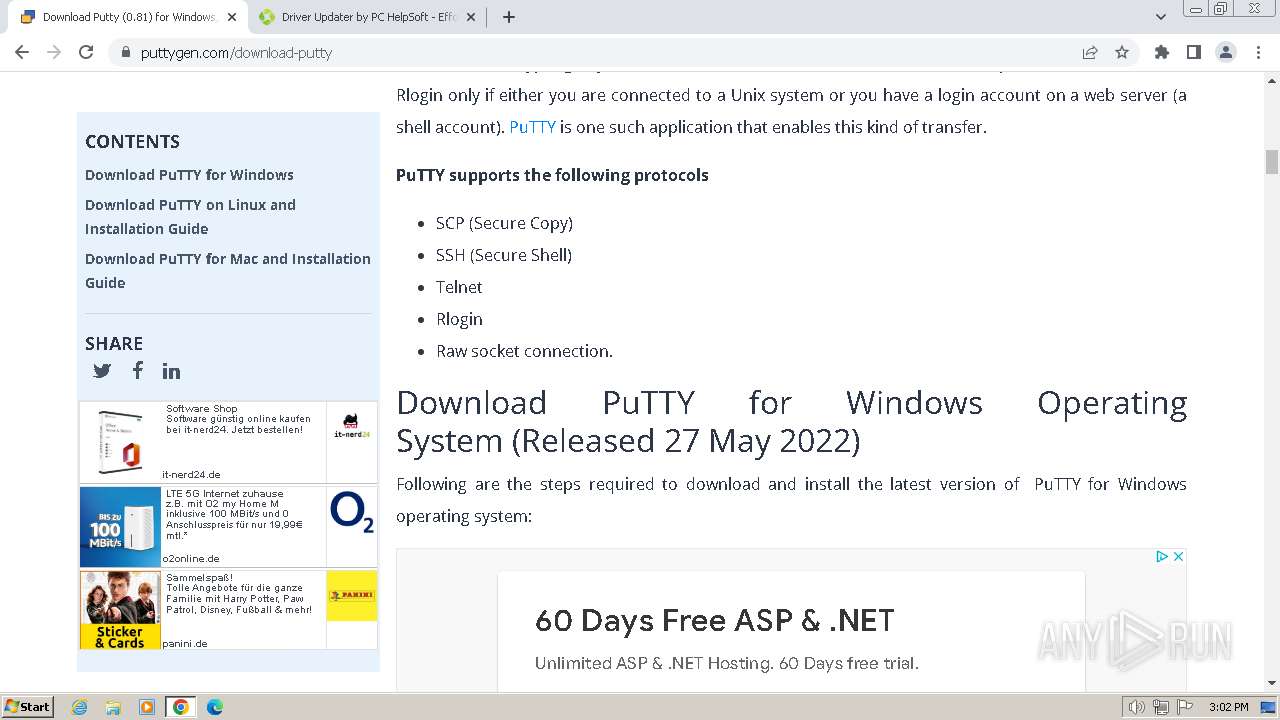Click the puttygen.com address bar

[600, 52]
